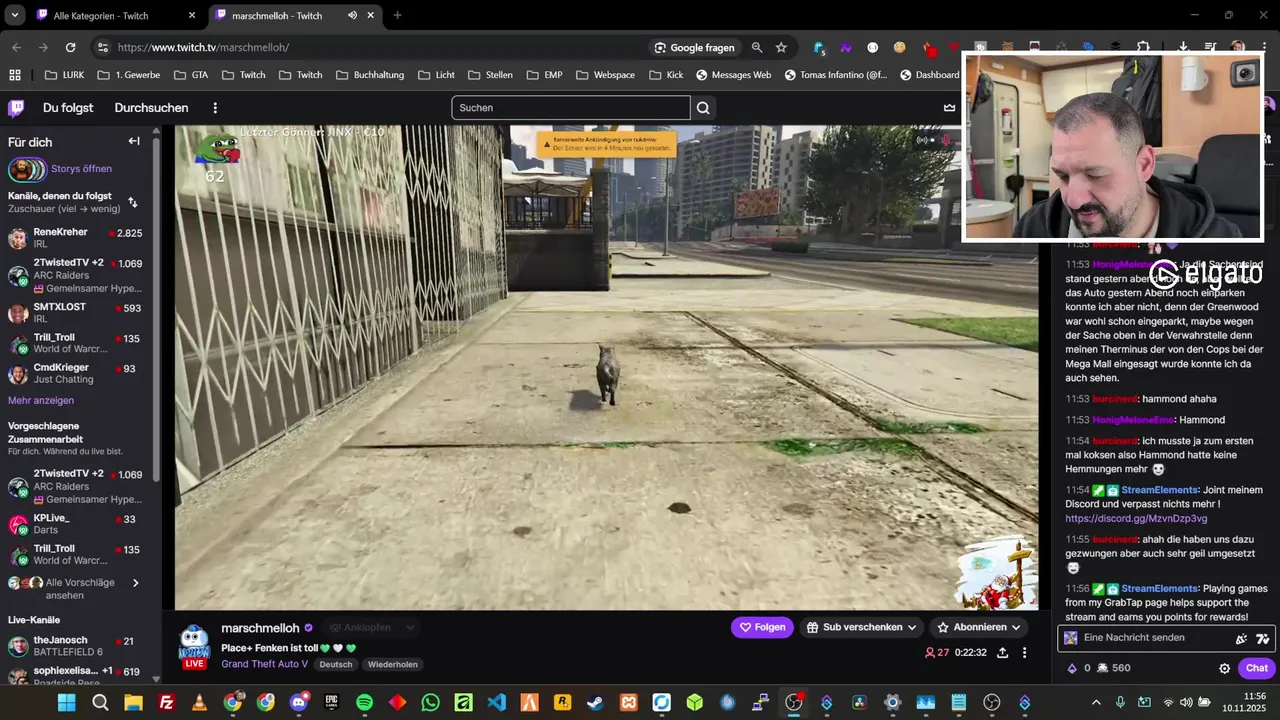Open CmdKrieger channel in sidebar

80,374
